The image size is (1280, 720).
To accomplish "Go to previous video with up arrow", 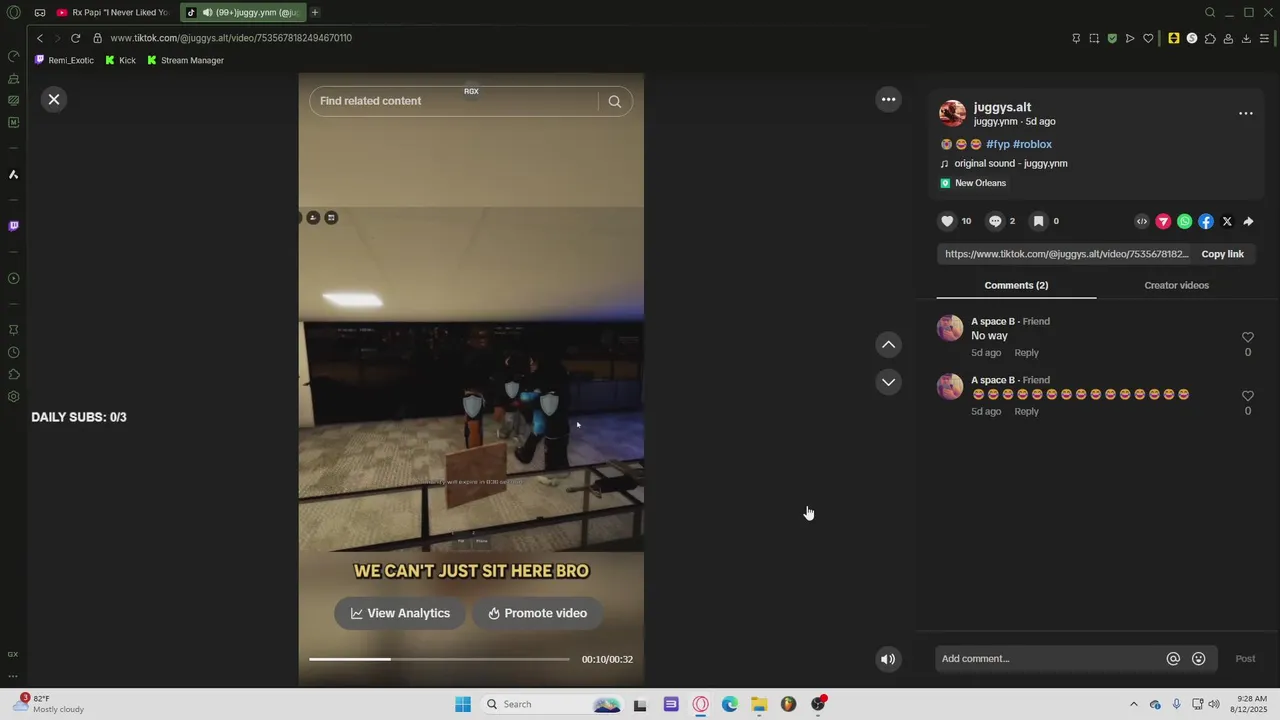I will click(x=888, y=344).
